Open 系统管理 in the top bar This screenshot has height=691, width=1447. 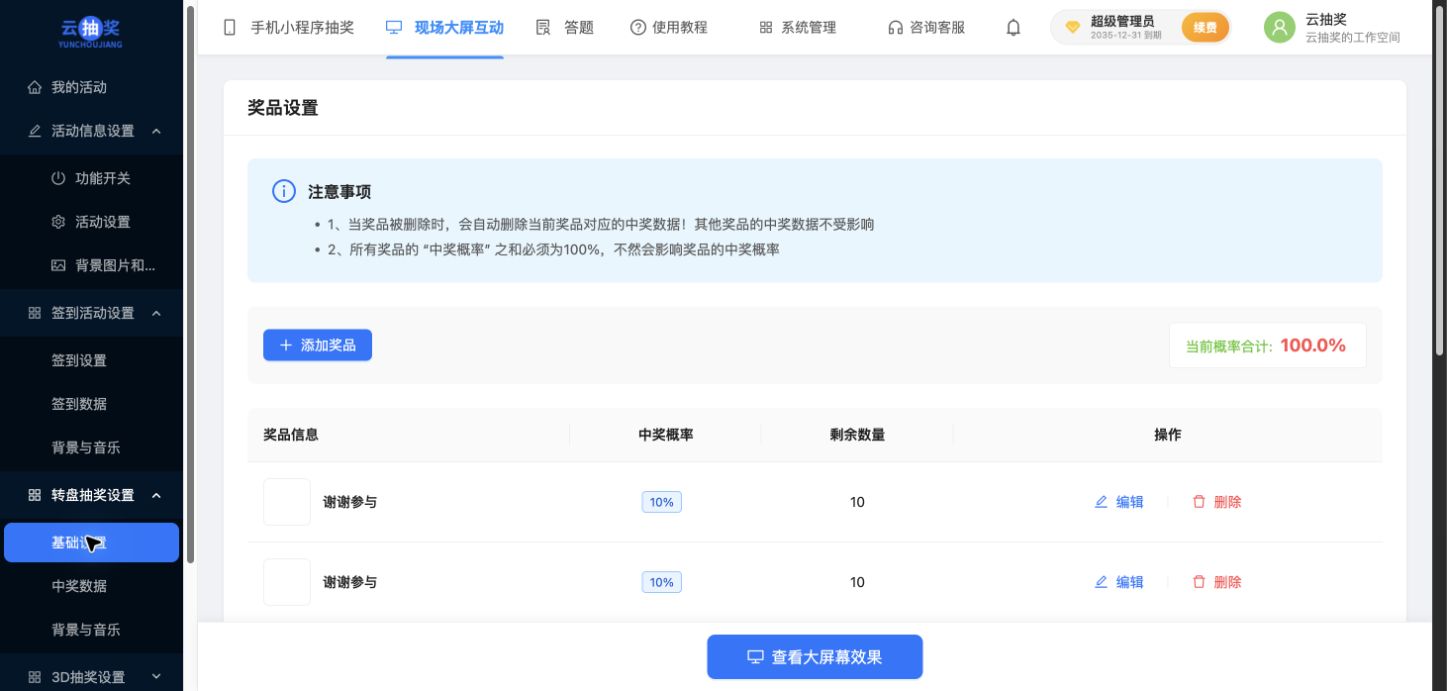pyautogui.click(x=808, y=27)
